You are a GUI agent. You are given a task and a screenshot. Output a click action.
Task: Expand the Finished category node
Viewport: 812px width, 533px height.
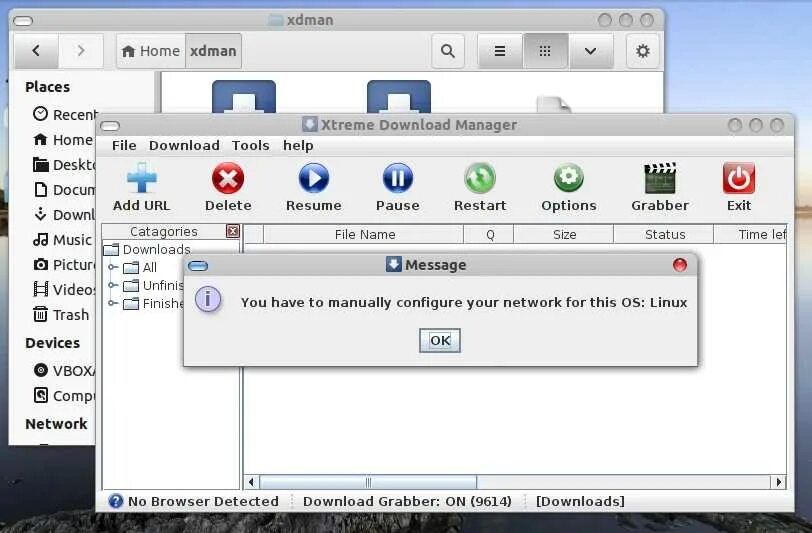point(113,303)
